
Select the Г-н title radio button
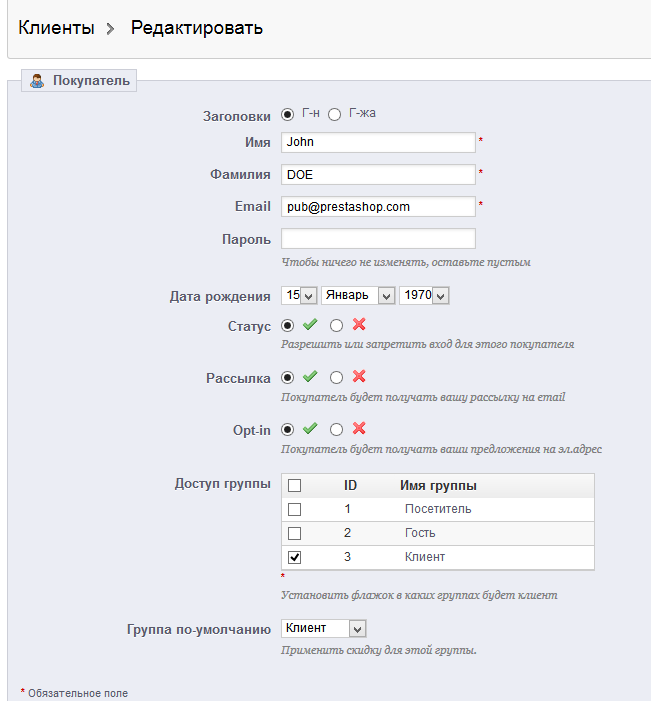(x=288, y=115)
